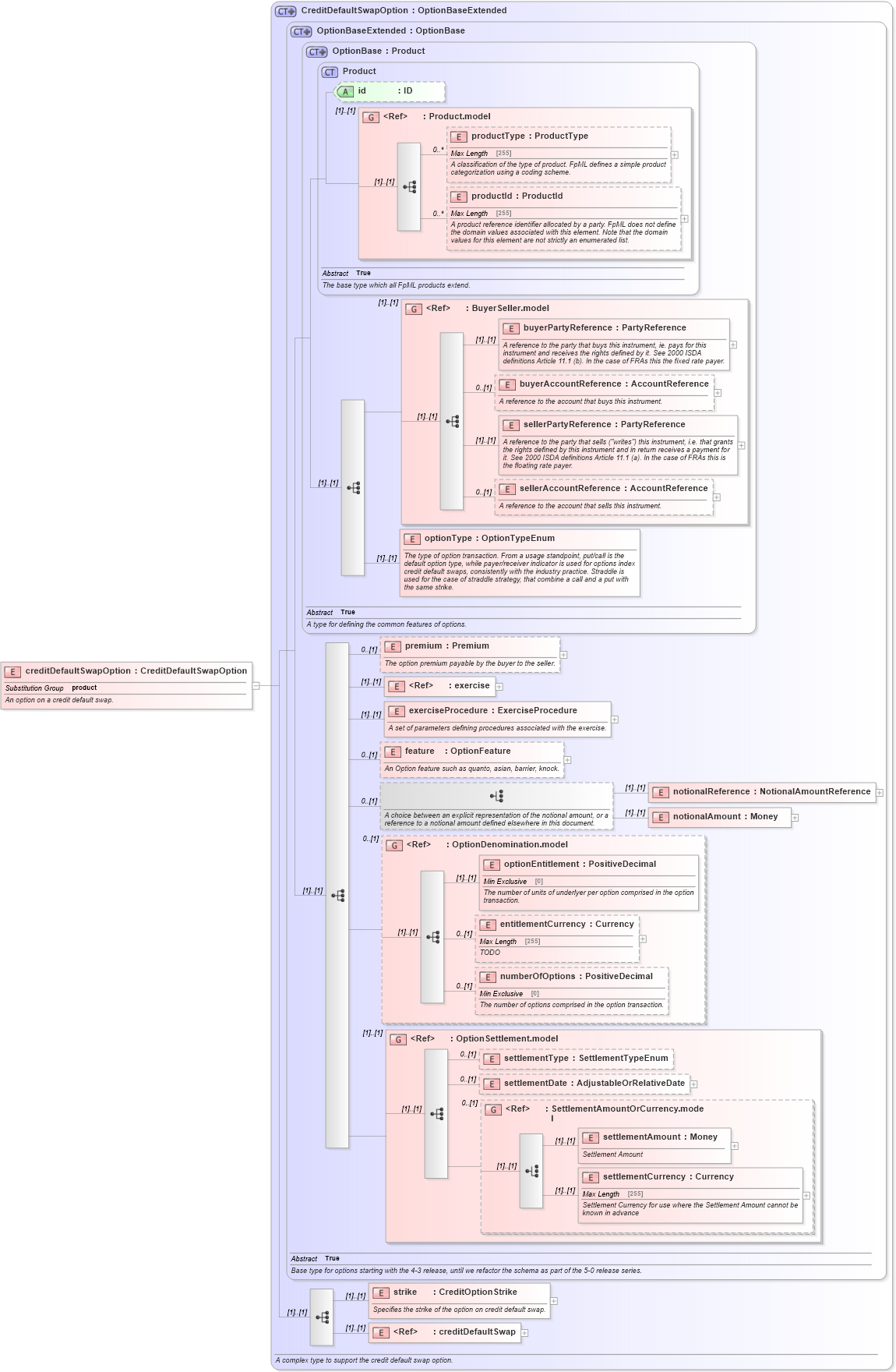
Task: Click the G icon of SettlementAmountOrCurrency.model
Action: pos(493,1109)
